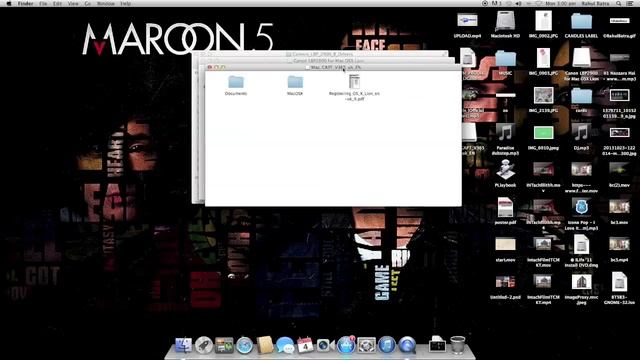
Task: Open the Trash in the dock
Action: point(458,345)
